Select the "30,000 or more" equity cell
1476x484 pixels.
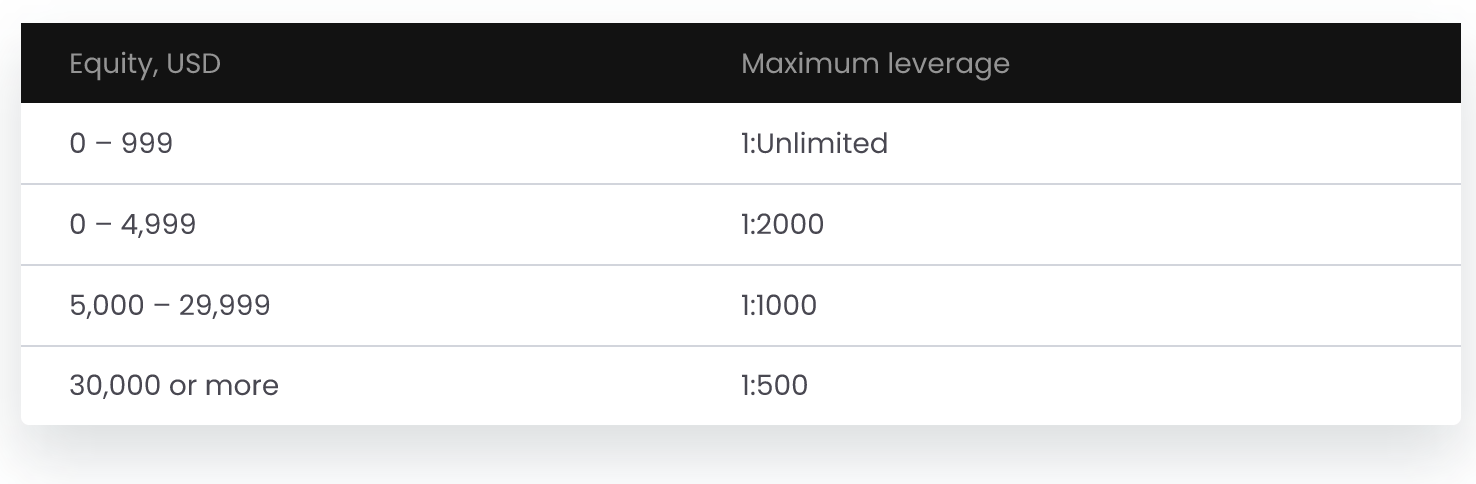click(174, 385)
